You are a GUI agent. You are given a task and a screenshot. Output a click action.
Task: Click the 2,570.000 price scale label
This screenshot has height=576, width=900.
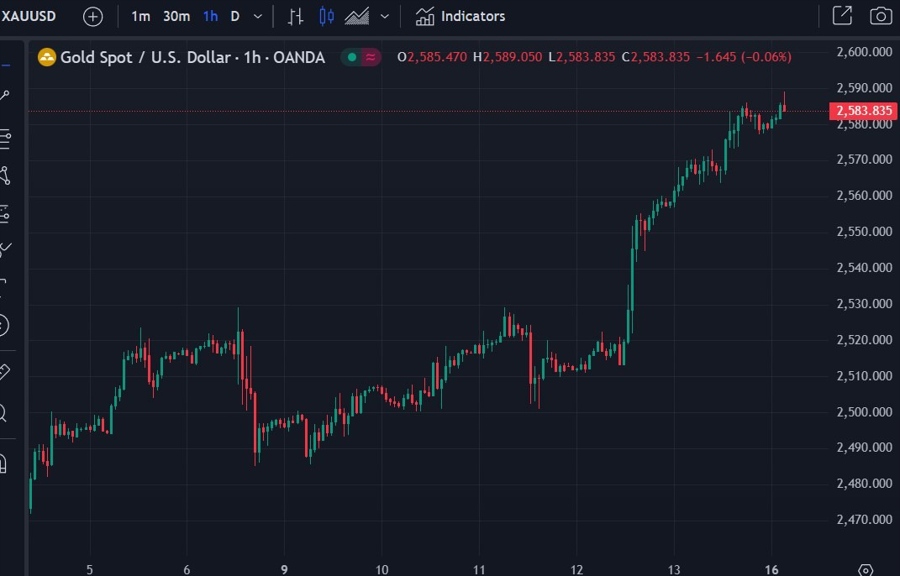pos(864,159)
